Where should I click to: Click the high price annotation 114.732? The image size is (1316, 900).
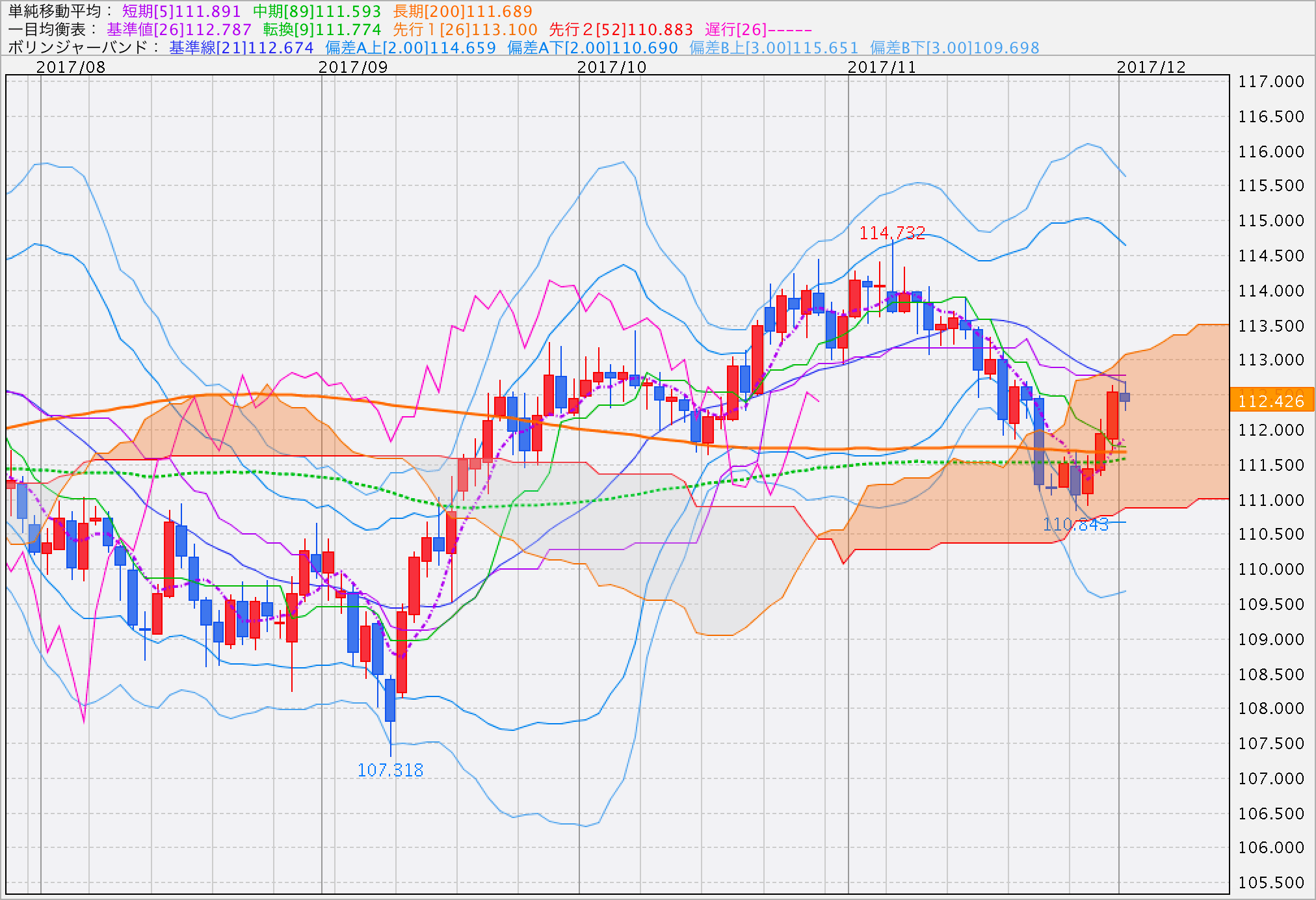pyautogui.click(x=892, y=233)
